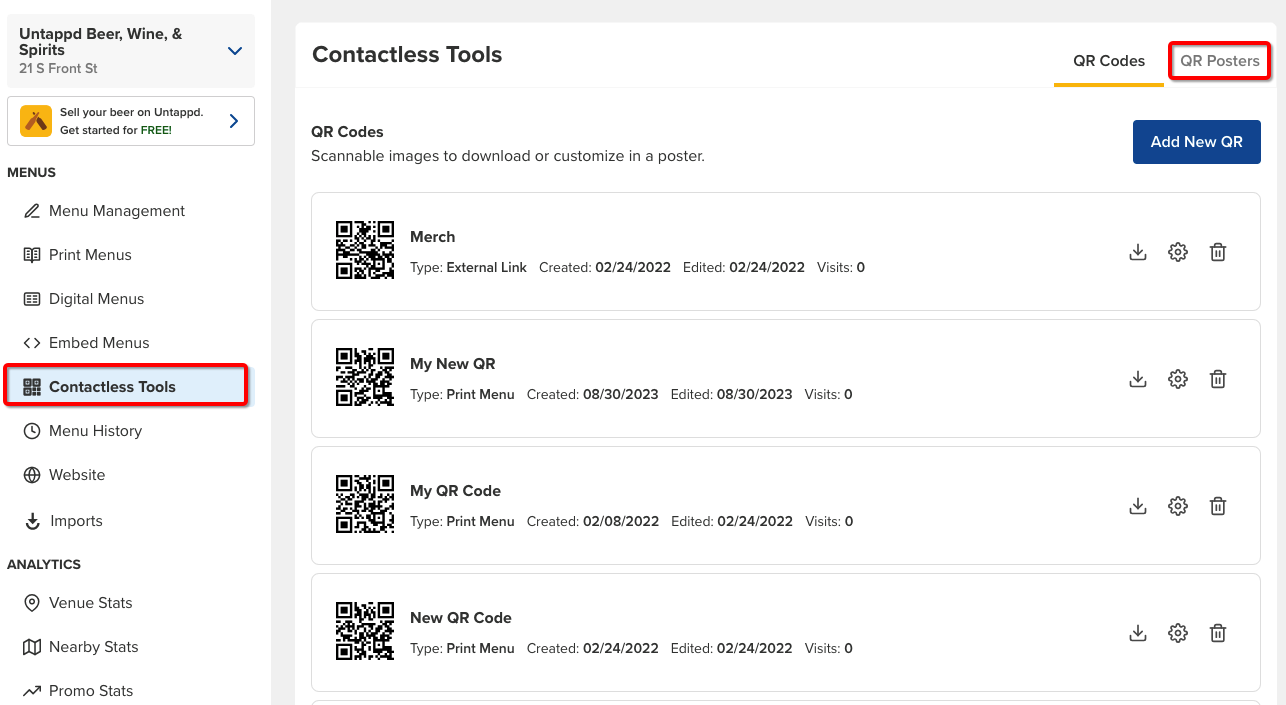Expand the Sell your beer banner arrow
This screenshot has height=705, width=1286.
234,121
